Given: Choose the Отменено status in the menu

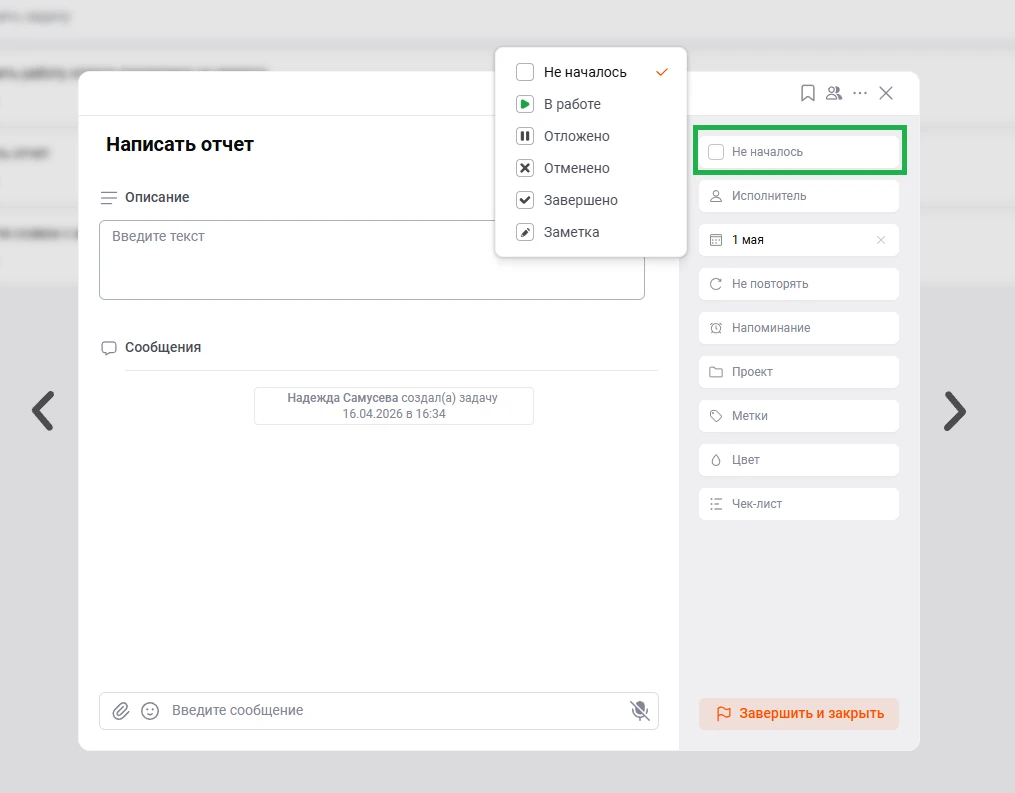Looking at the screenshot, I should [576, 168].
